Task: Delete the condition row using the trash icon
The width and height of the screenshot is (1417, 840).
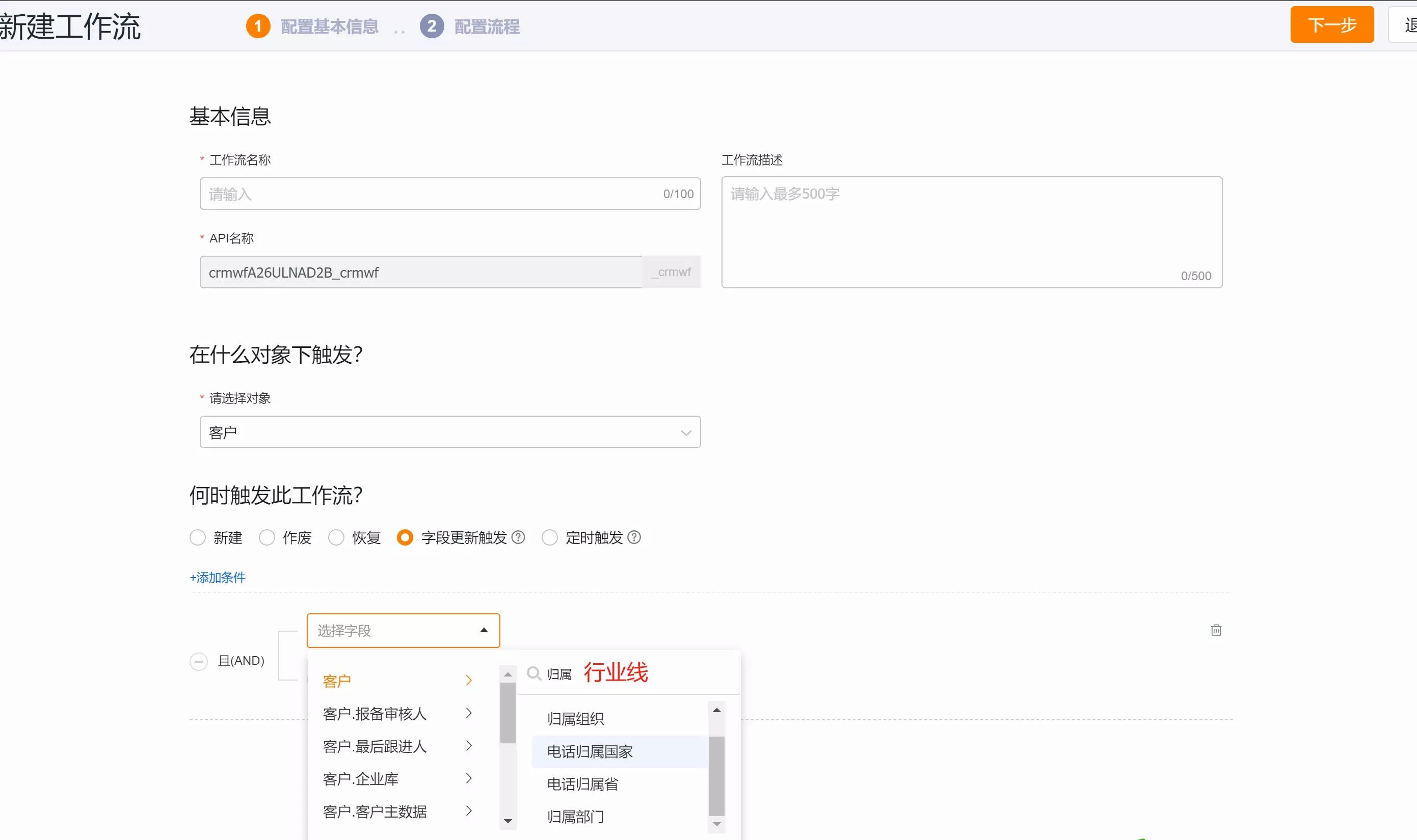Action: (x=1217, y=630)
